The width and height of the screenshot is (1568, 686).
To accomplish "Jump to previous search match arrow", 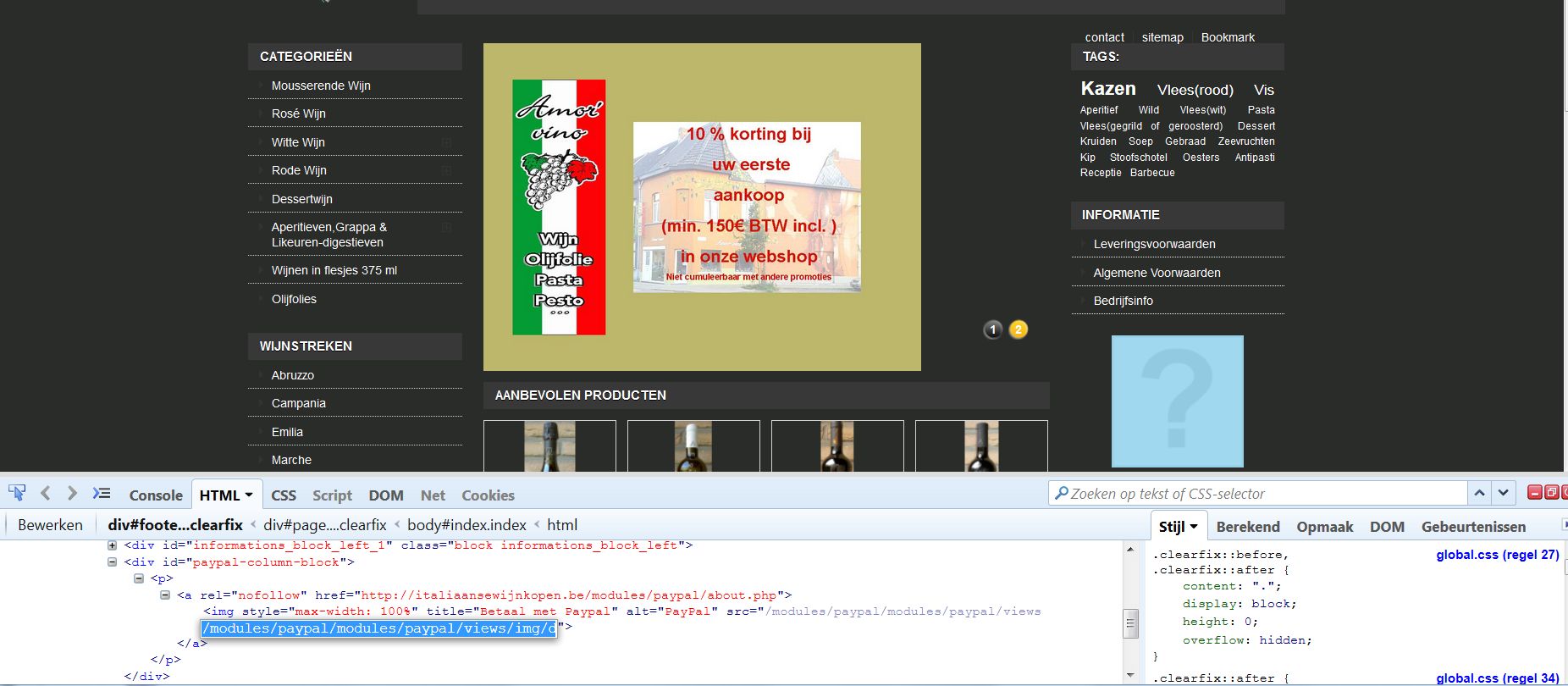I will click(1479, 493).
